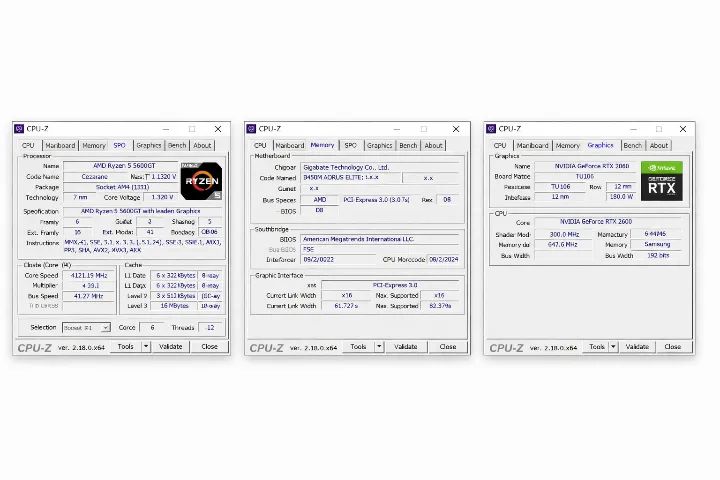Screen dimensions: 720x480
Task: Click the Close button in middle window
Action: (448, 346)
